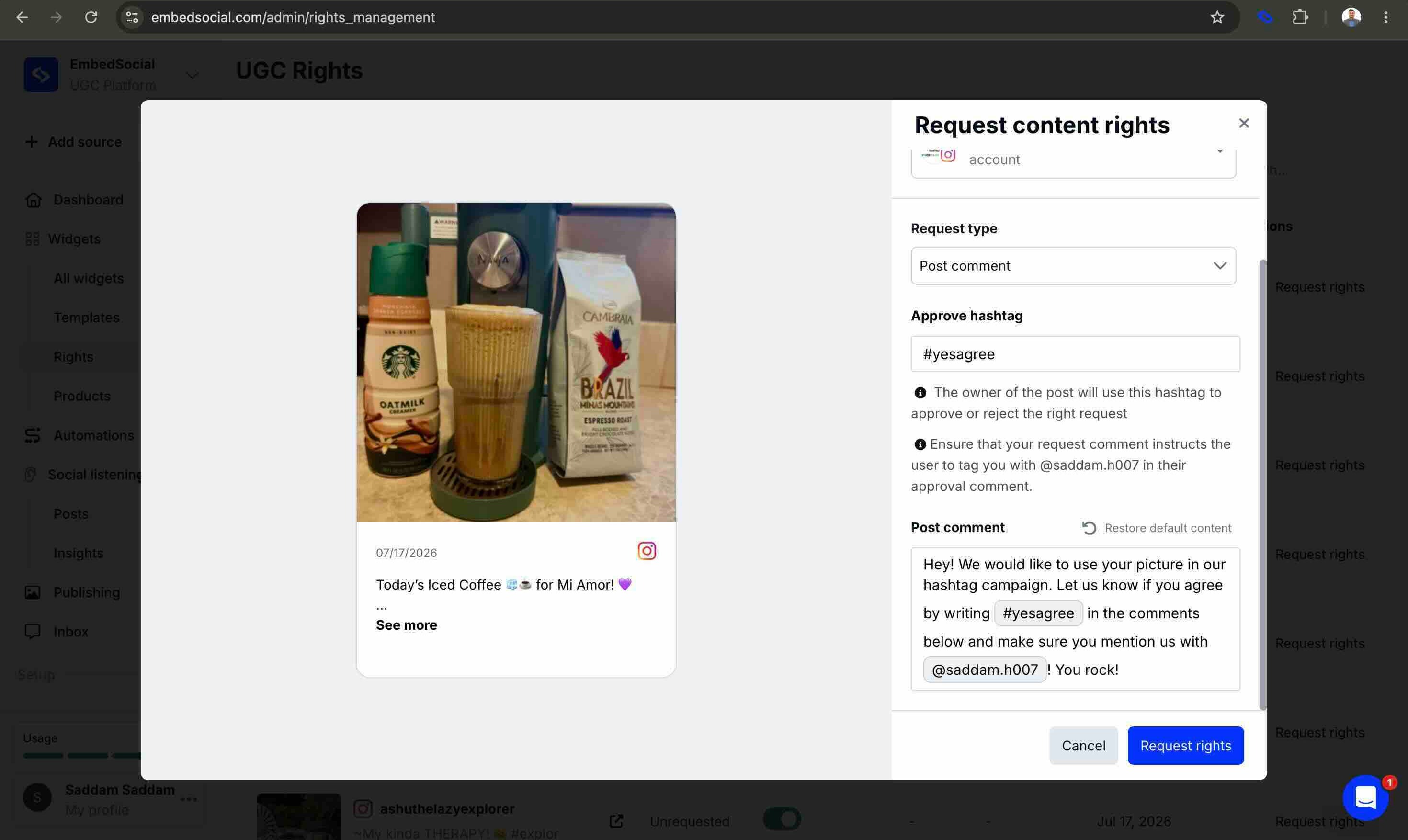Open site information icon in address bar
Screen dimensions: 1408x840
[x=132, y=17]
